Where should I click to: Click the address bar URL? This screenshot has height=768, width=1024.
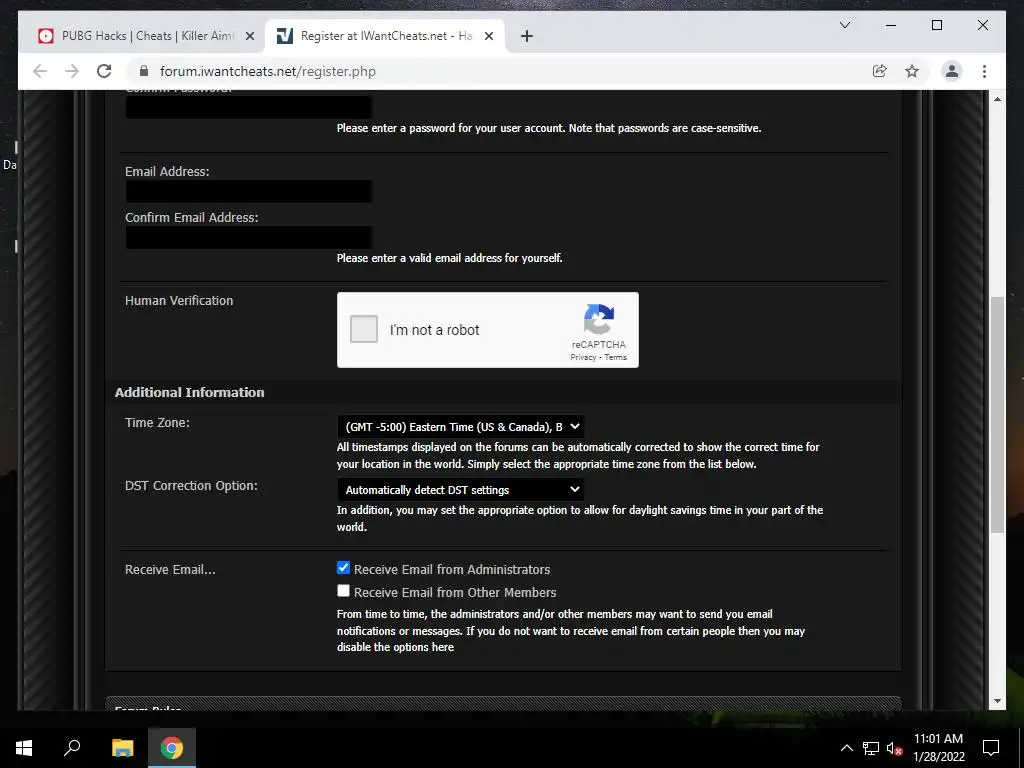click(x=268, y=71)
